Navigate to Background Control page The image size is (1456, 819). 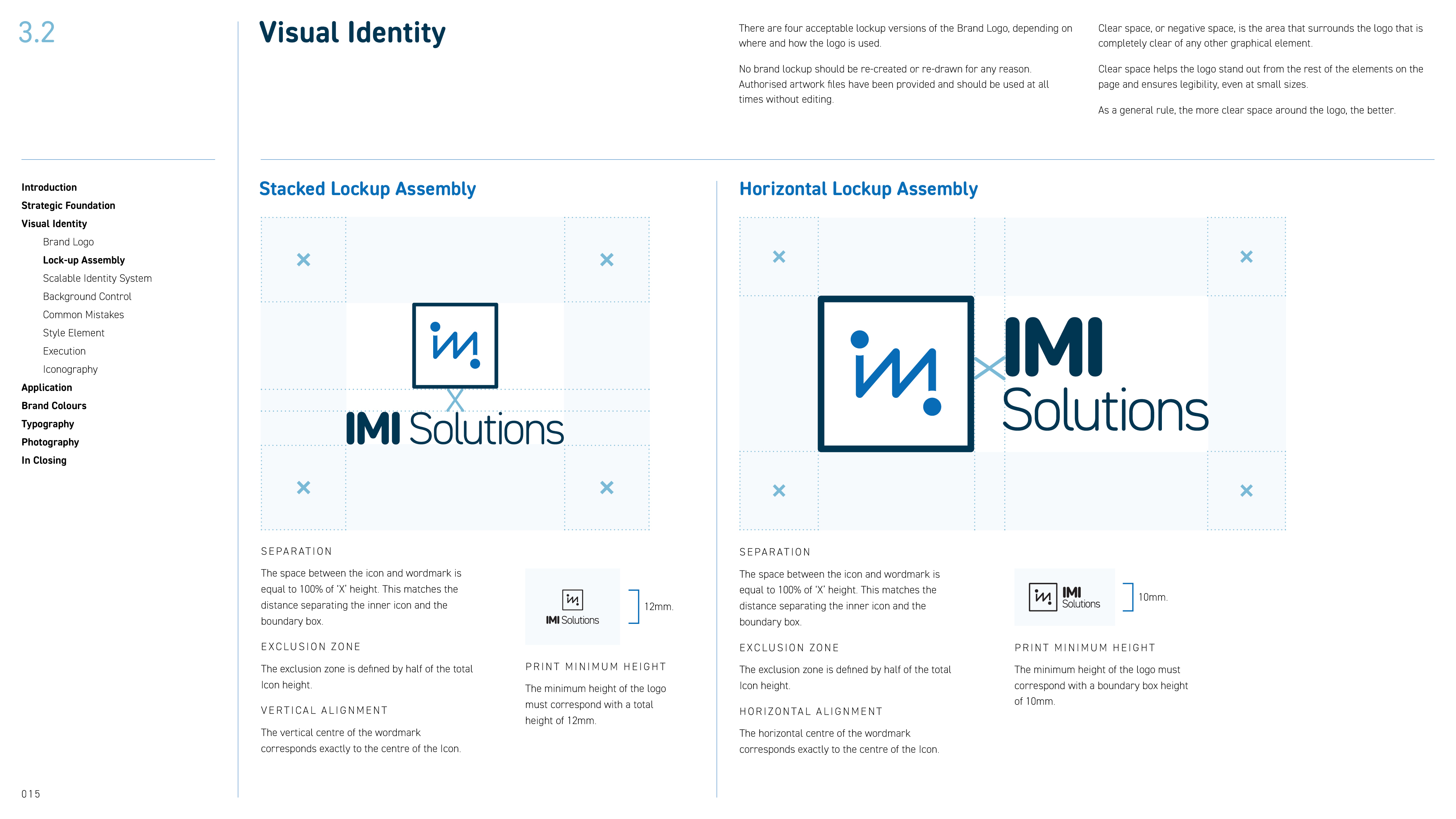[x=87, y=296]
